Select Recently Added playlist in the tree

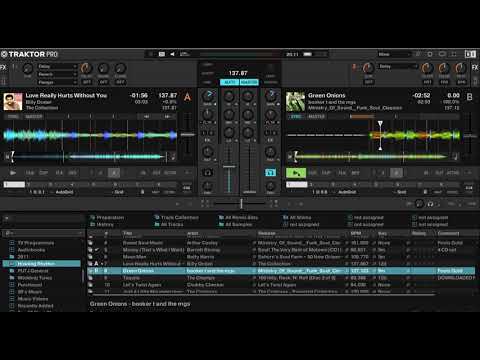[35, 306]
